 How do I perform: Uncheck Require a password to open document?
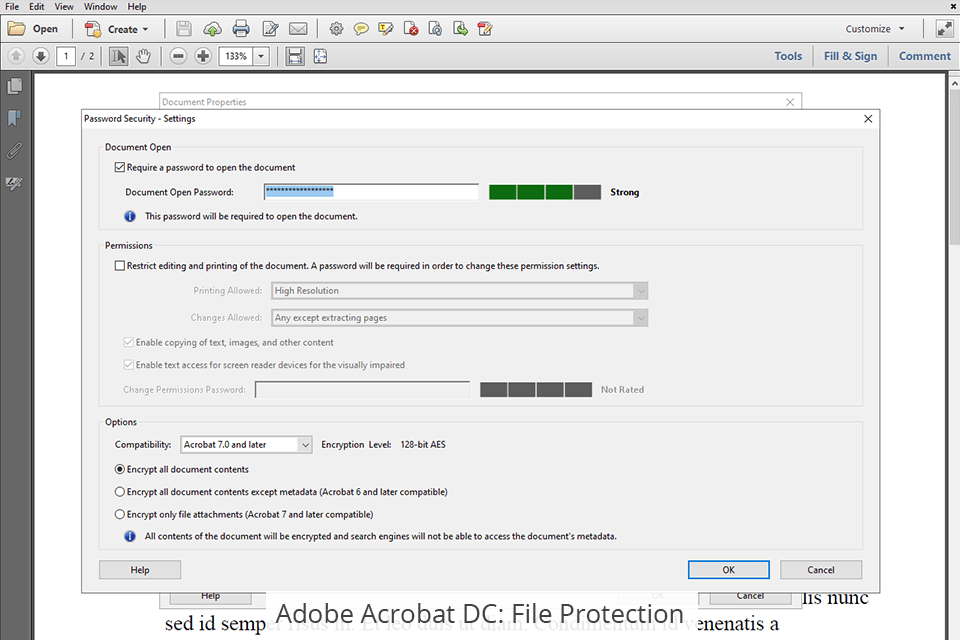click(x=120, y=167)
